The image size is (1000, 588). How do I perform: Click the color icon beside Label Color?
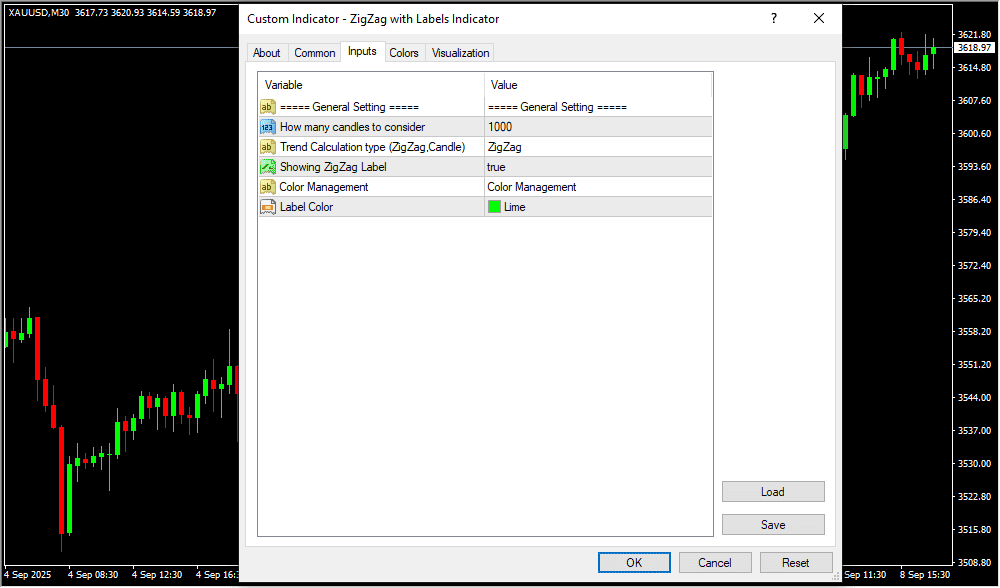pyautogui.click(x=267, y=207)
